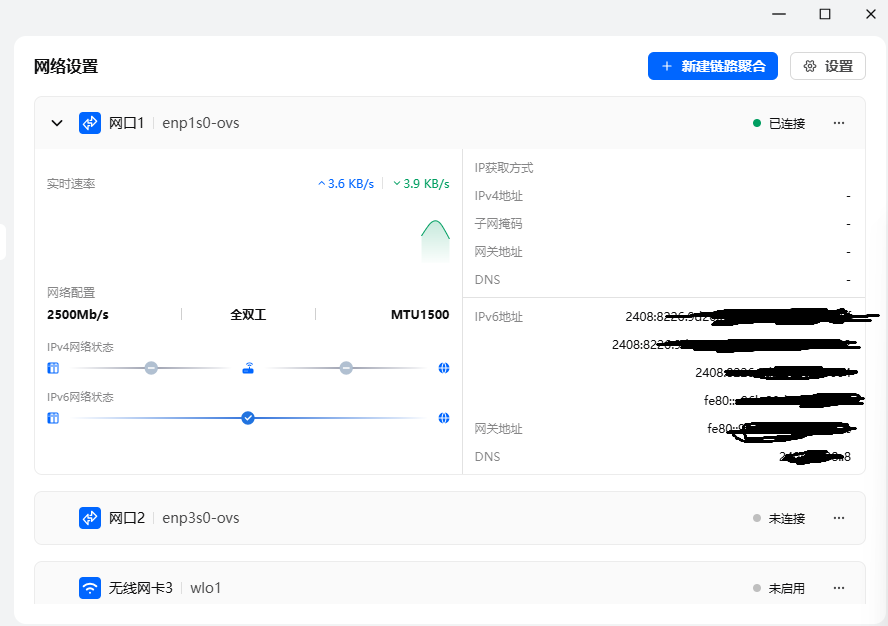Viewport: 888px width, 626px height.
Task: Click the globe icon in the IPv6网络状态 row
Action: point(444,418)
